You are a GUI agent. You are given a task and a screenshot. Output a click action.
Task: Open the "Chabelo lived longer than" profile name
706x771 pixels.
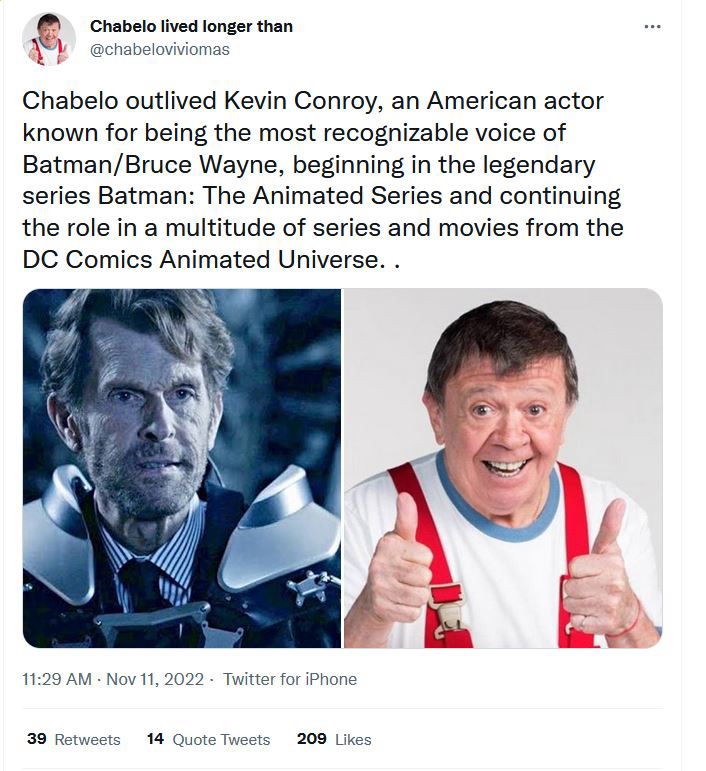pos(191,26)
